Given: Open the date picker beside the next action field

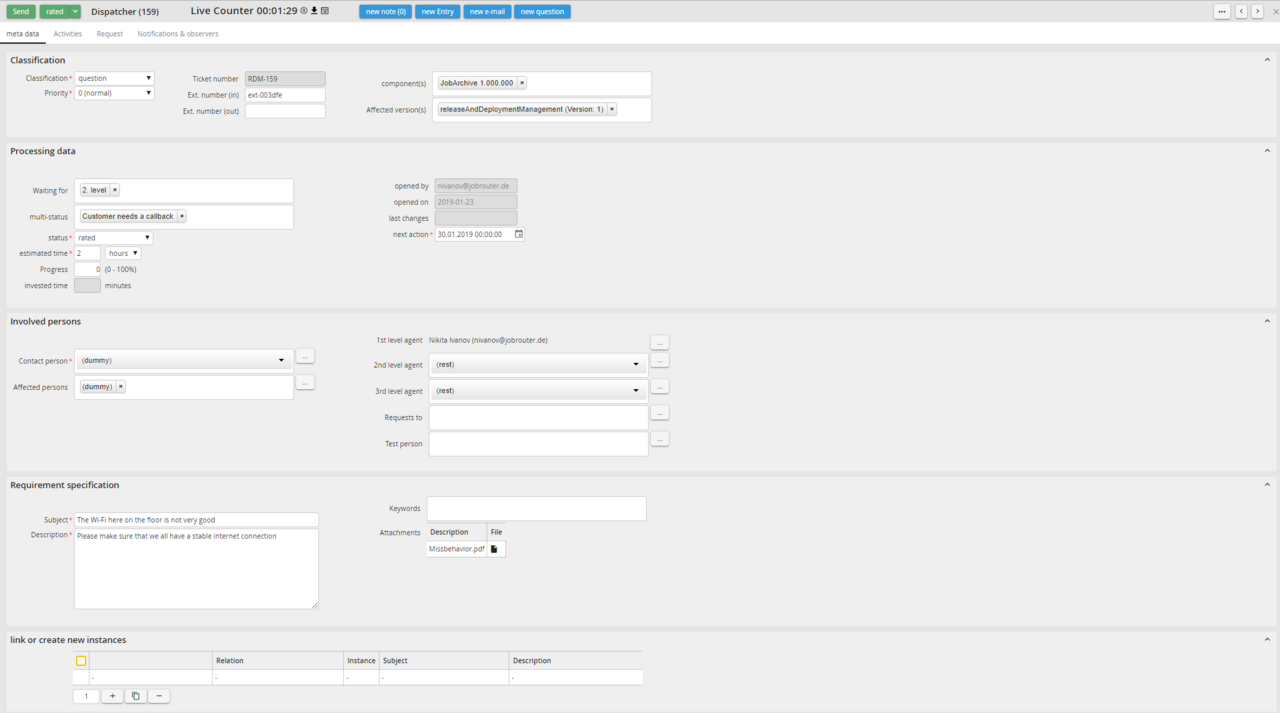Looking at the screenshot, I should (517, 234).
